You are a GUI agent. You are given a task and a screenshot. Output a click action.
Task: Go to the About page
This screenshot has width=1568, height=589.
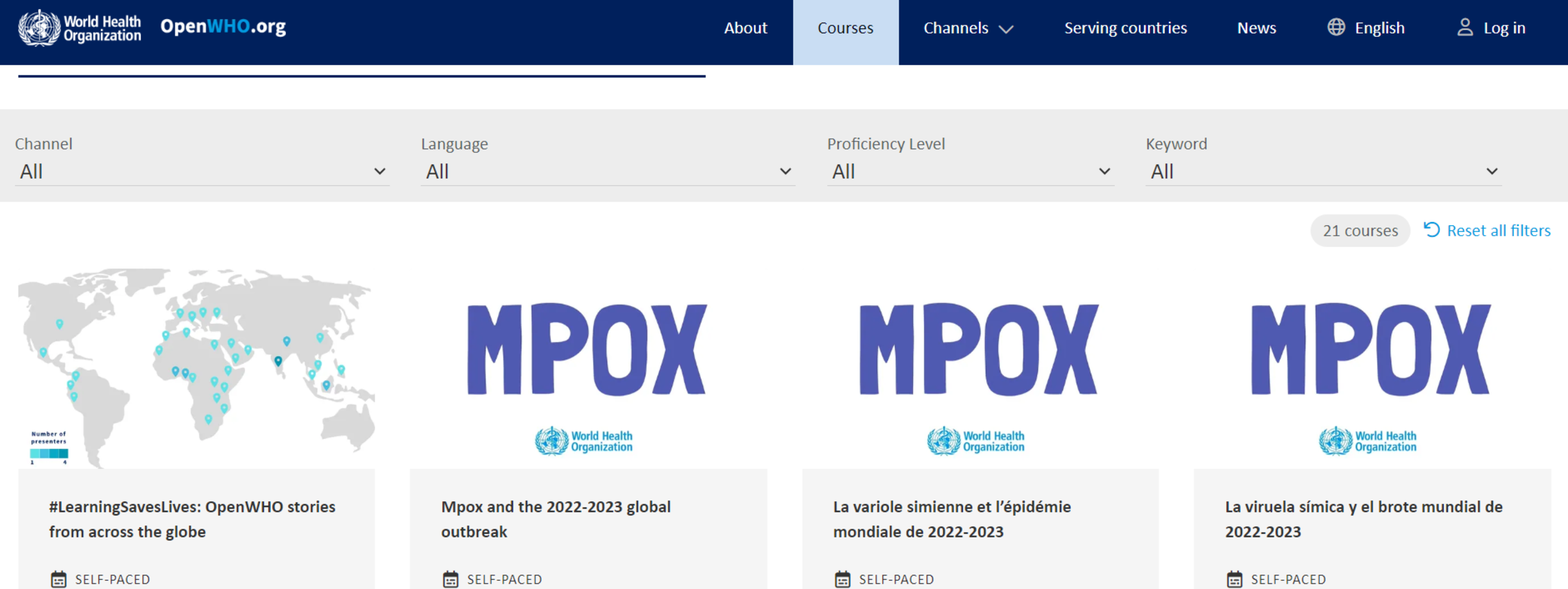click(745, 28)
